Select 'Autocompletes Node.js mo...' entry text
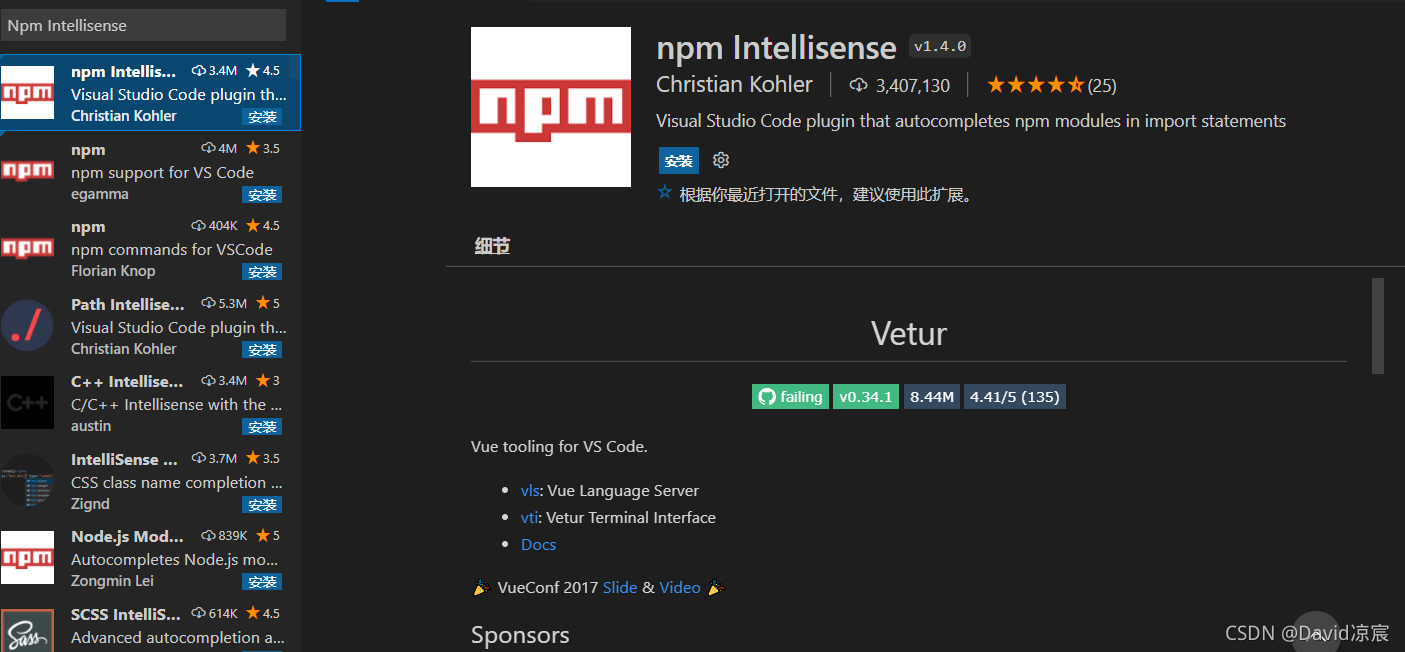The width and height of the screenshot is (1405, 652). (x=175, y=560)
